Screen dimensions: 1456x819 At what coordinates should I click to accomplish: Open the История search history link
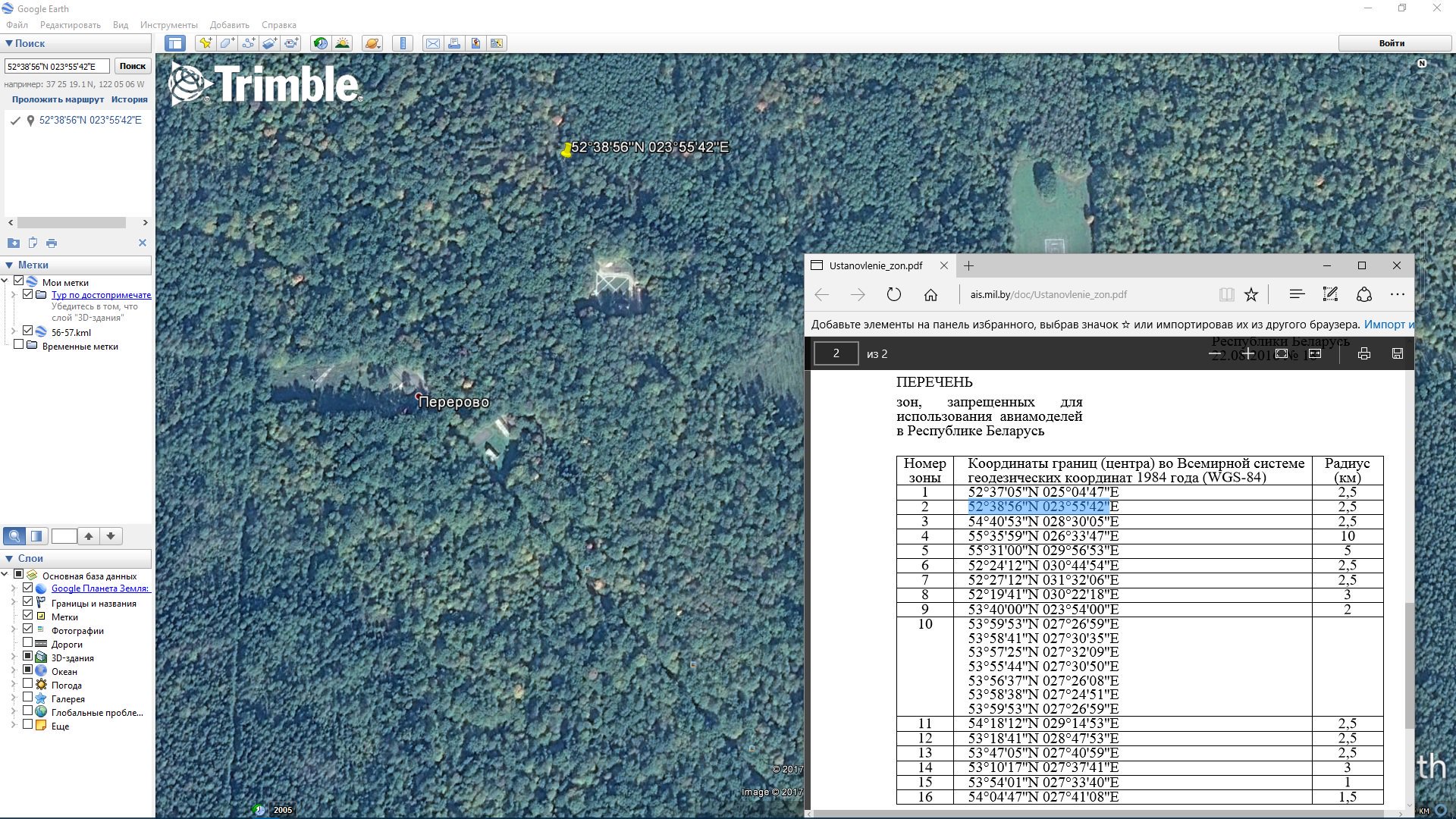pos(130,99)
